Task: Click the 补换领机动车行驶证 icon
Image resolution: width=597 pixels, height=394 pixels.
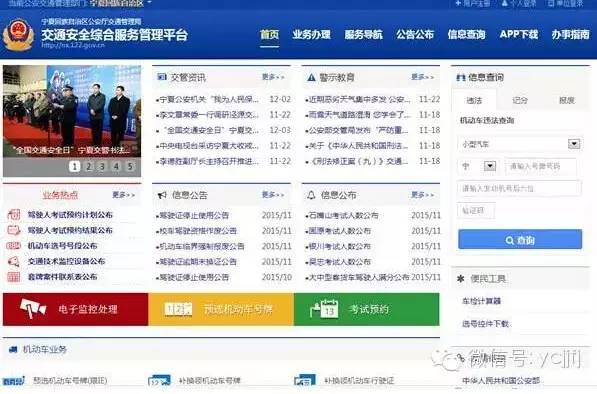Action: point(305,380)
